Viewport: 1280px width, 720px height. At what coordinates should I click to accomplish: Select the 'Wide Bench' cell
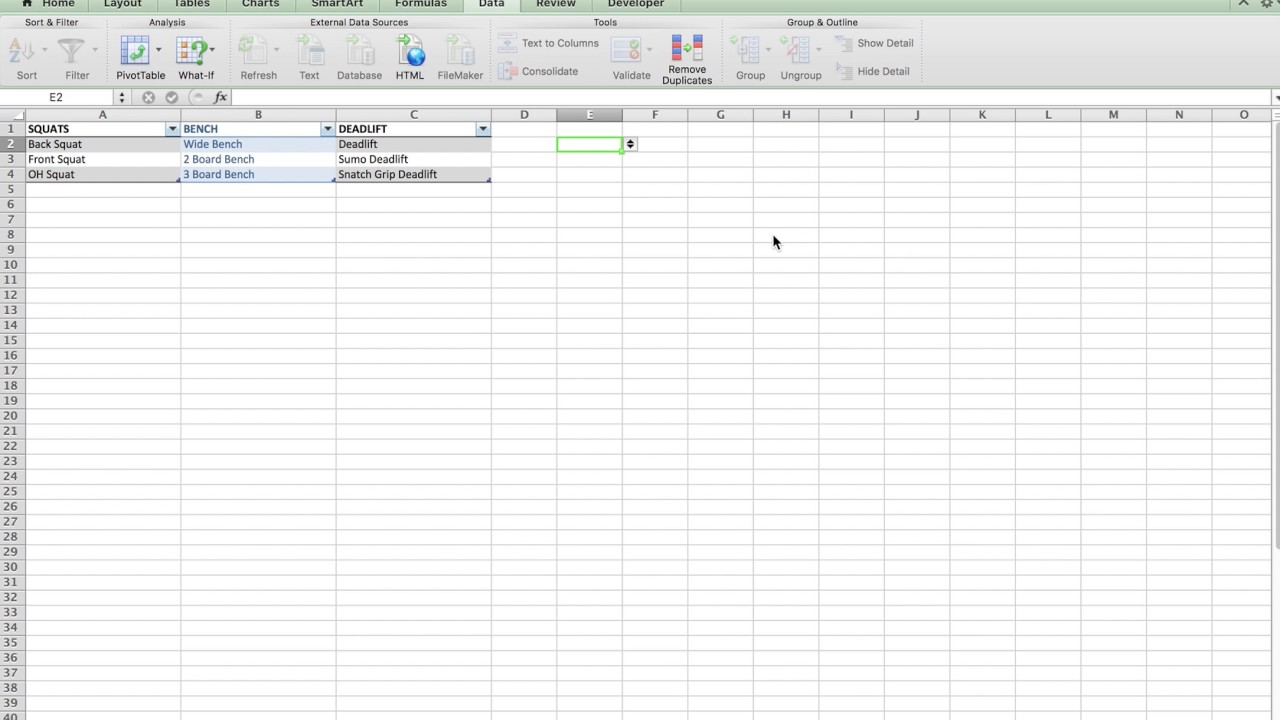pyautogui.click(x=258, y=144)
